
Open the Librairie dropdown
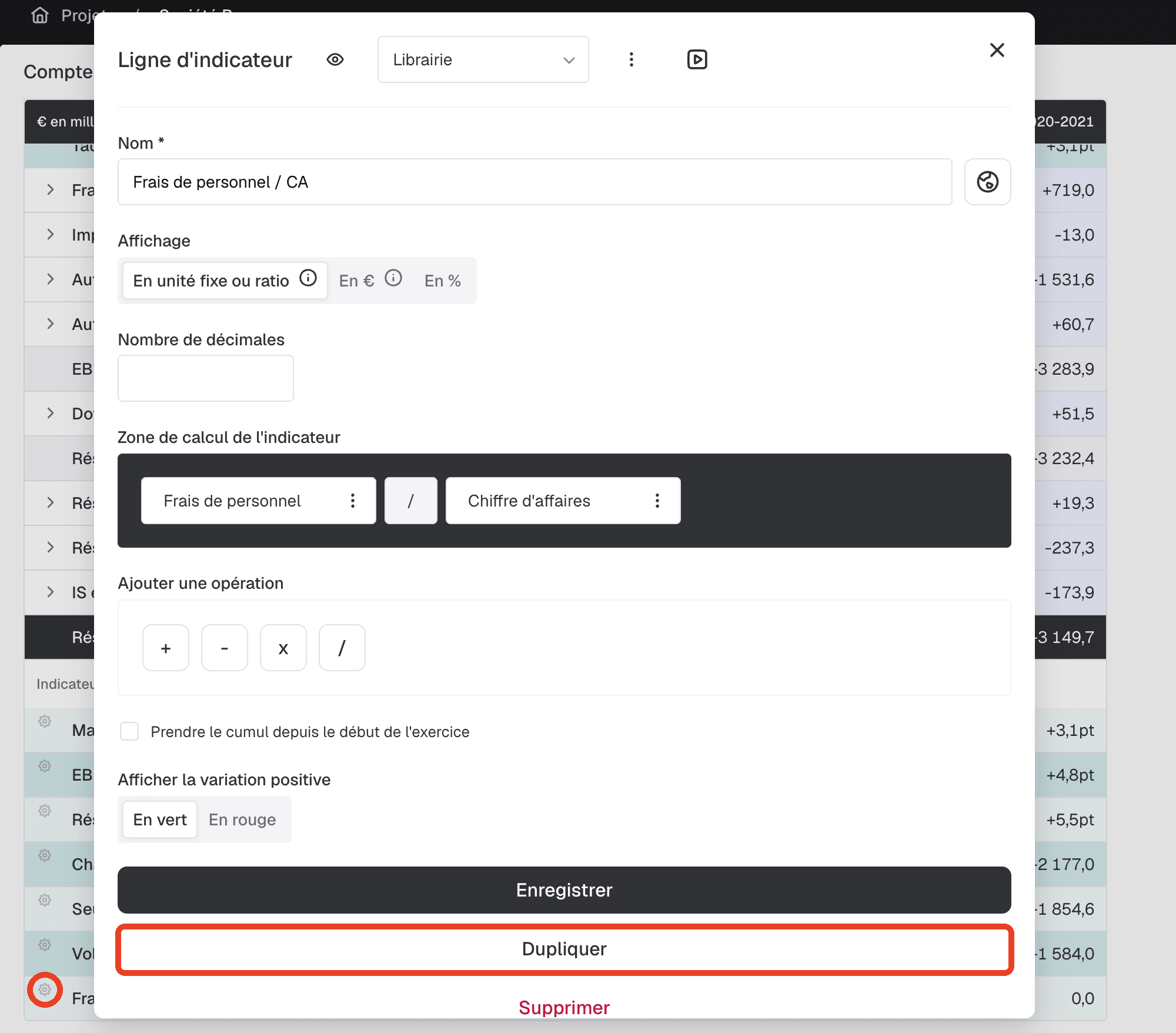[x=483, y=59]
